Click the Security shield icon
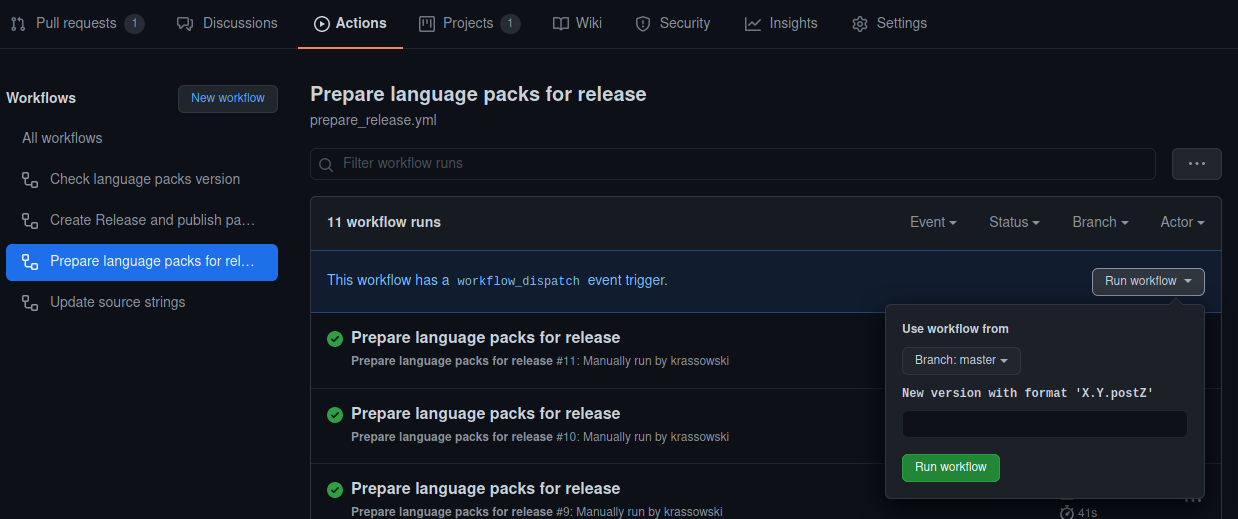This screenshot has height=519, width=1238. [x=643, y=23]
